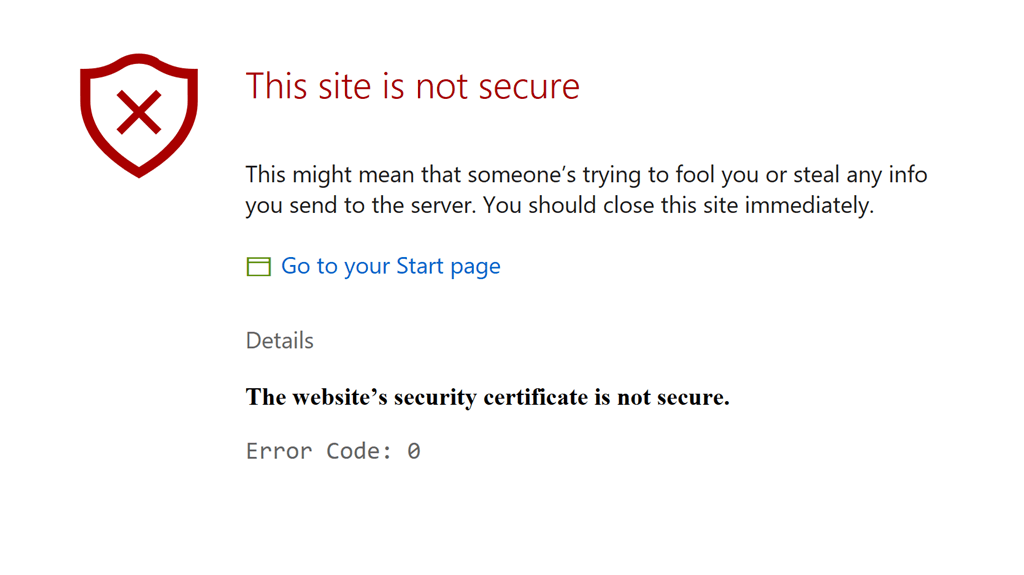
Task: Click the green Start page window icon
Action: (259, 267)
